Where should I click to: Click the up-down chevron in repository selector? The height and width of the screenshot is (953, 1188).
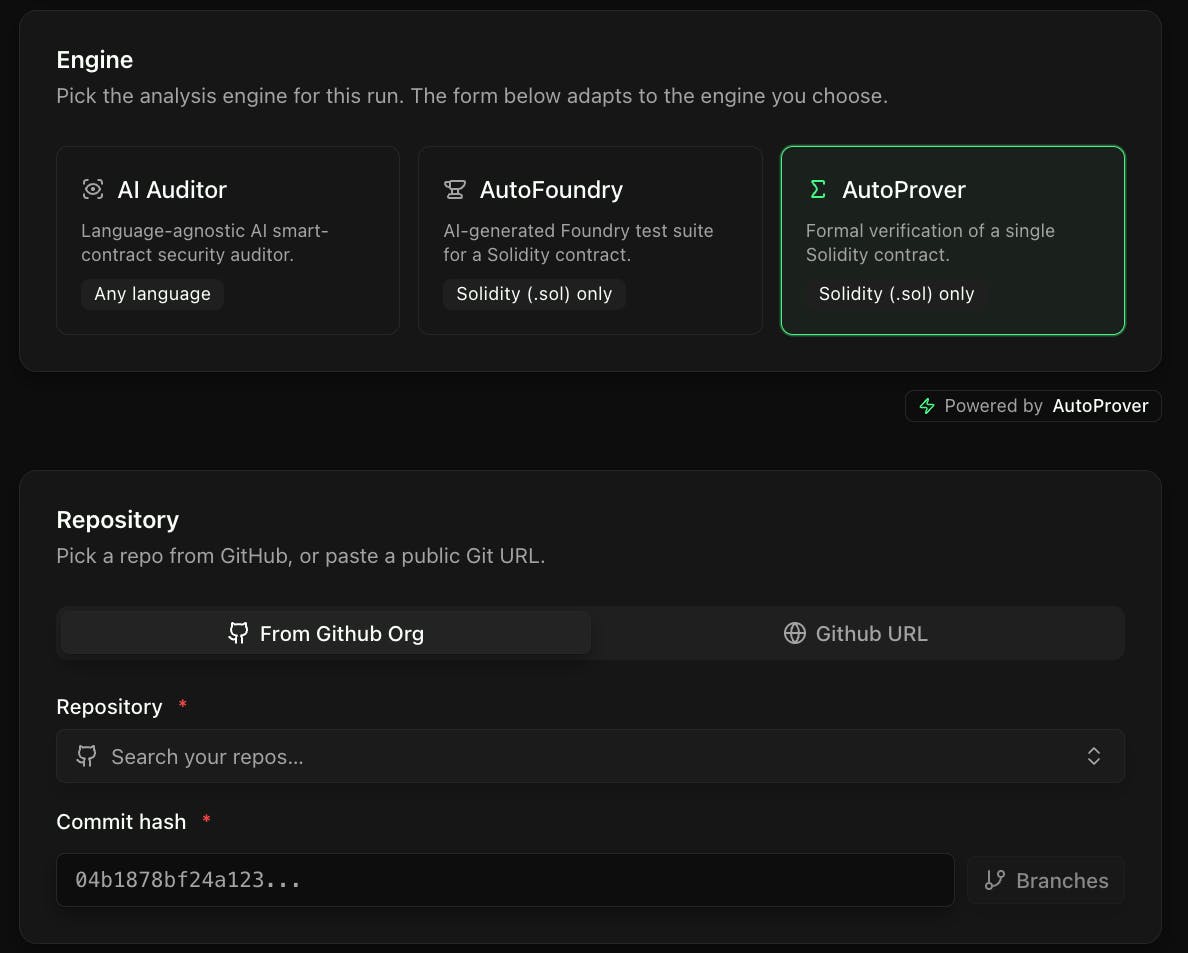pos(1093,756)
